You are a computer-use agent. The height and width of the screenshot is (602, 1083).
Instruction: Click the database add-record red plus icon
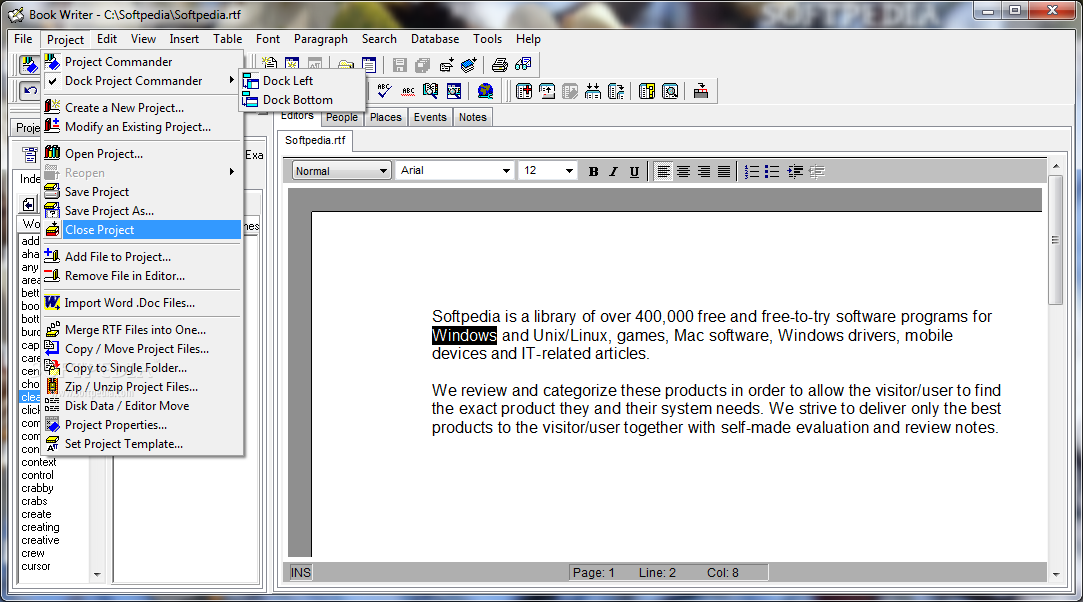524,91
